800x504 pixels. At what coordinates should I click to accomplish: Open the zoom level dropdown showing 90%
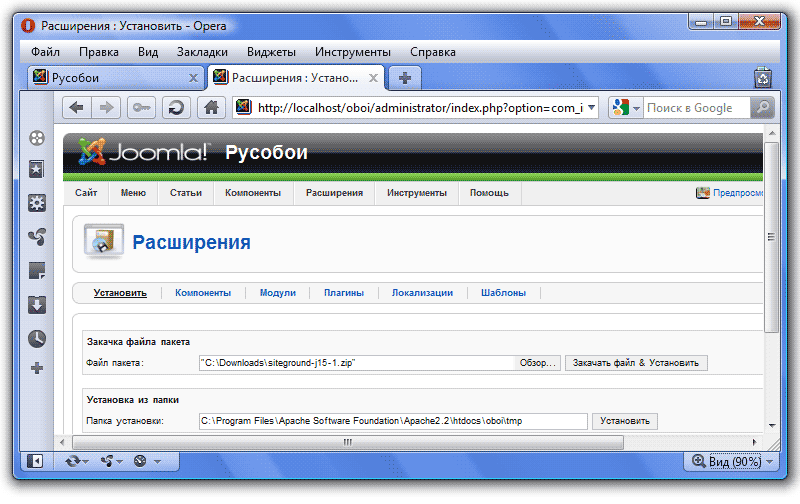coord(732,461)
